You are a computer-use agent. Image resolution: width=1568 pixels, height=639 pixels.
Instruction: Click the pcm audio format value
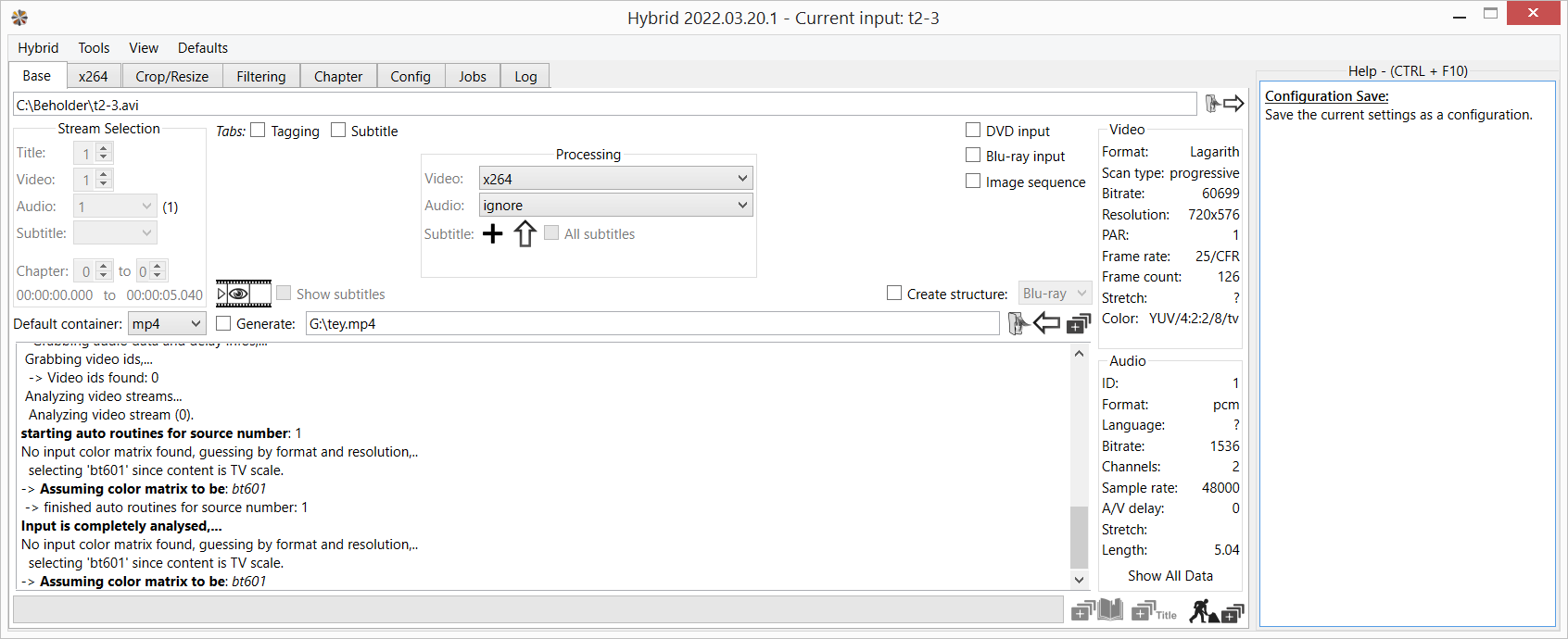click(1226, 405)
